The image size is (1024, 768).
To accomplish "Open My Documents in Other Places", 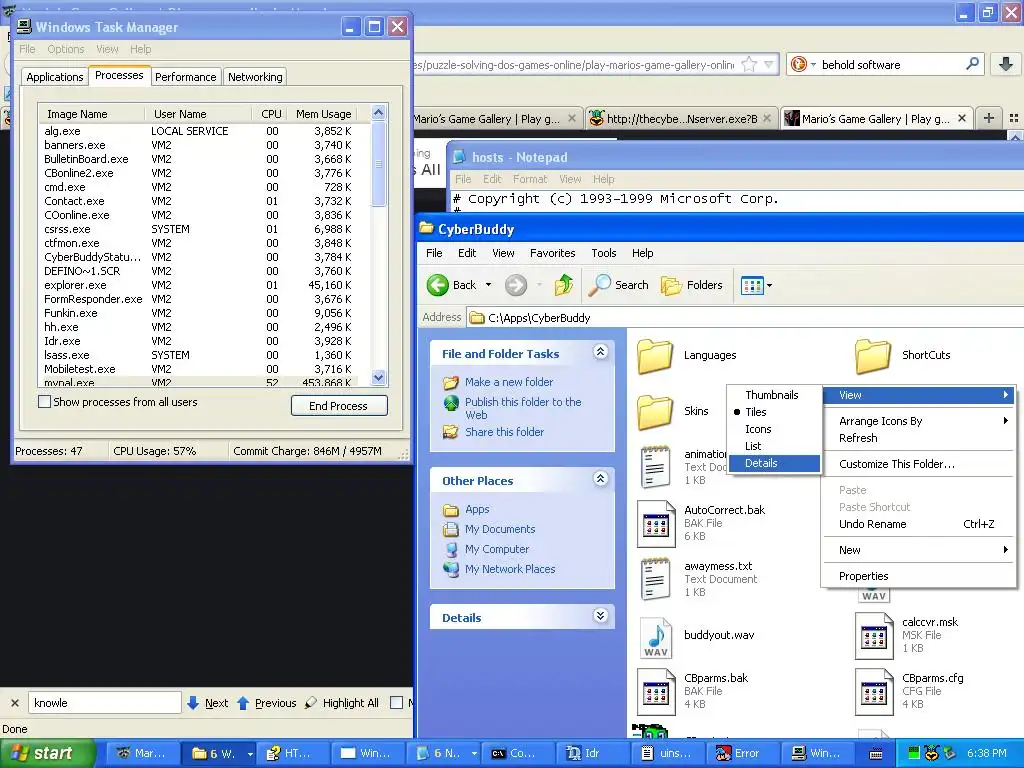I will pos(500,529).
